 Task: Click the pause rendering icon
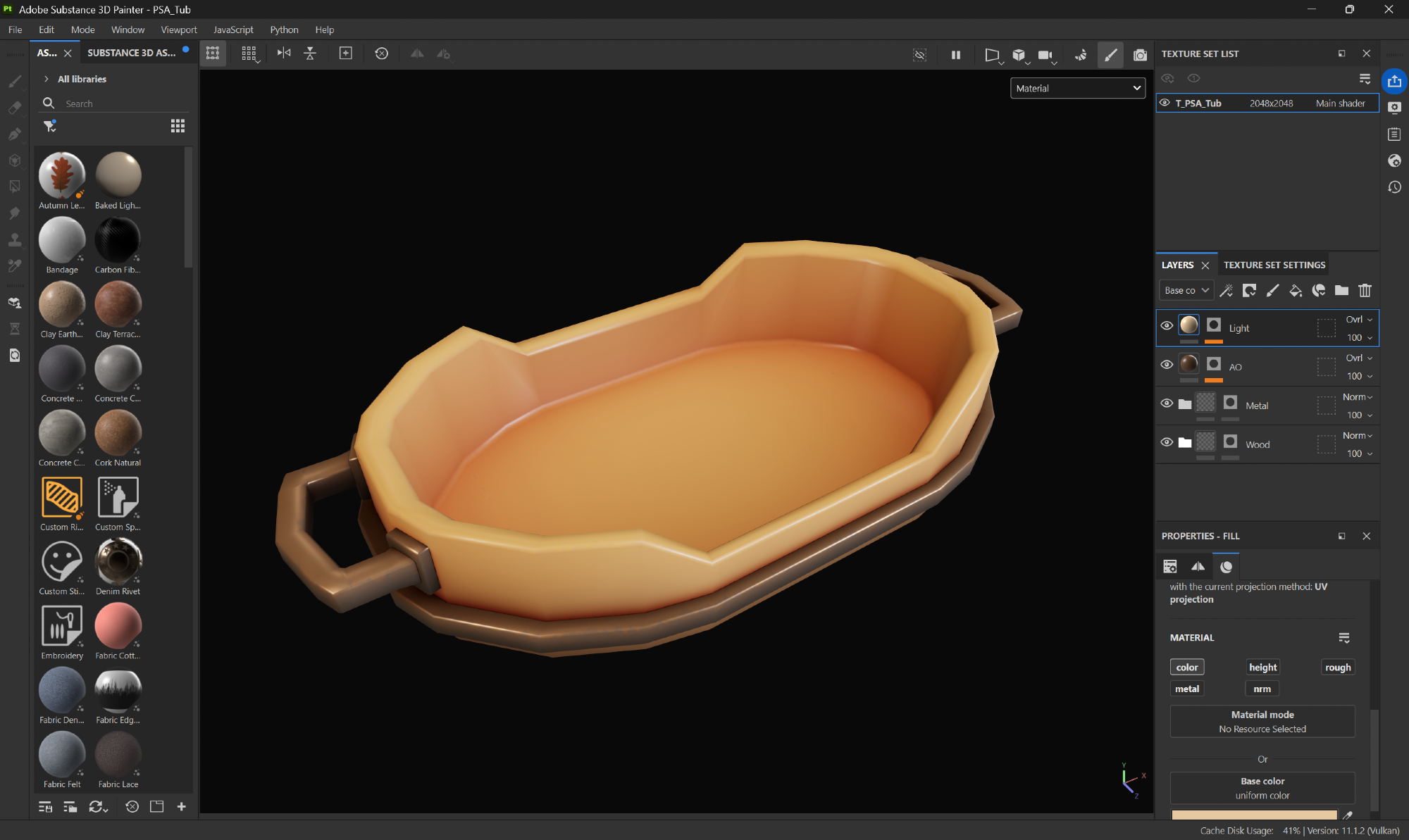point(956,54)
